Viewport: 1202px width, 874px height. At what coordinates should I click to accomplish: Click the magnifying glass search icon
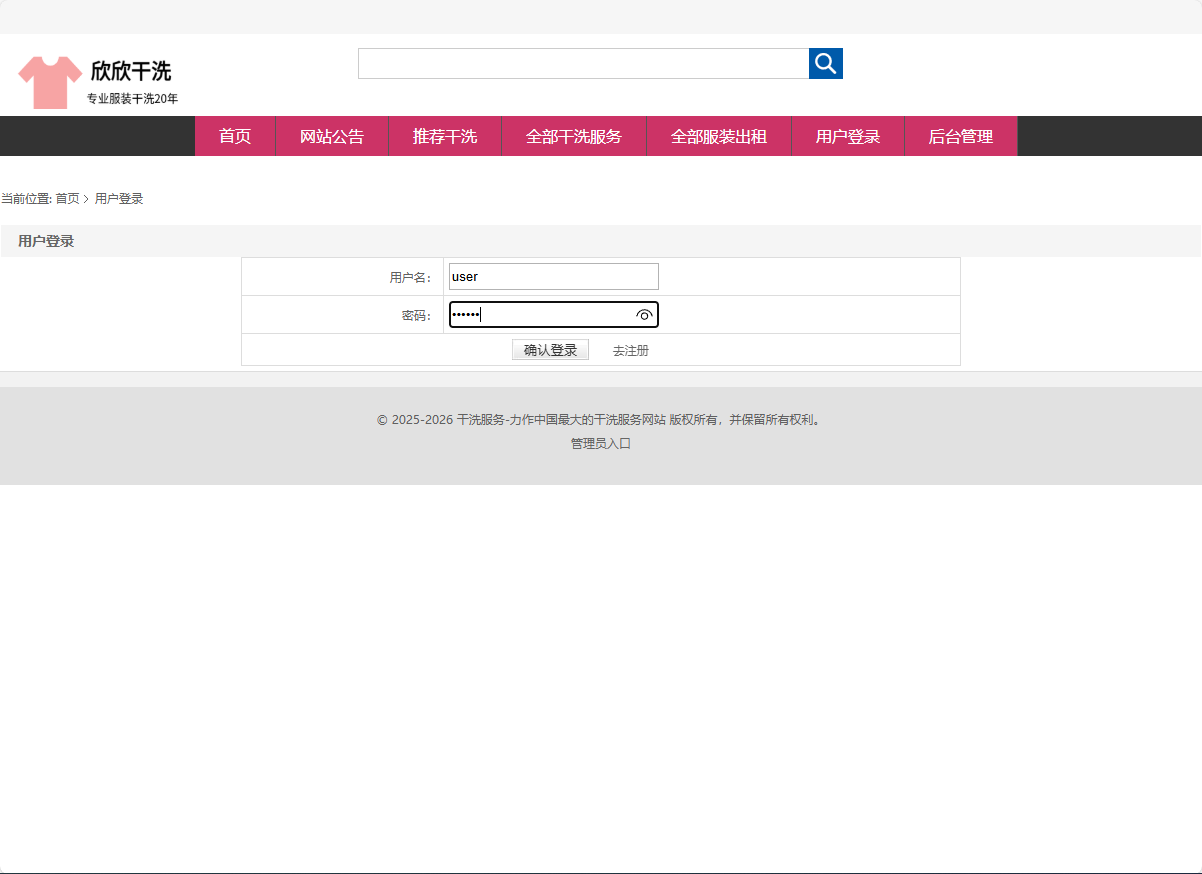click(x=825, y=63)
